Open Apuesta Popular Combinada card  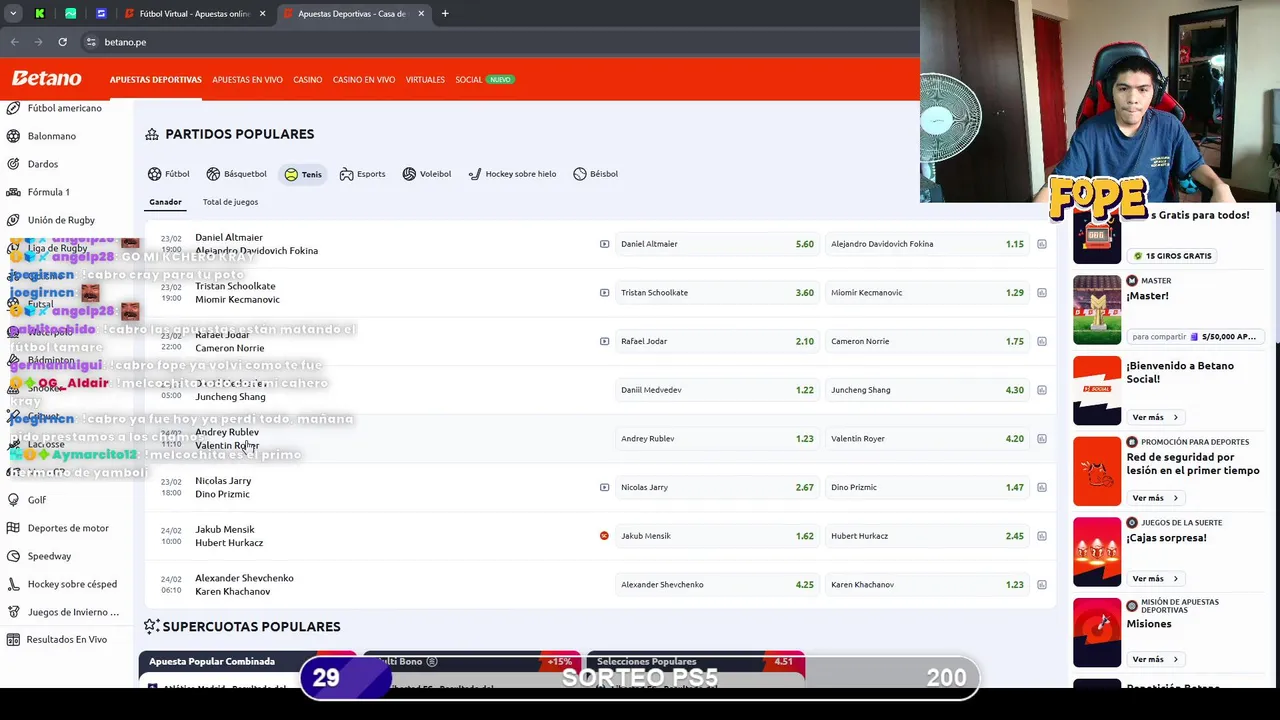coord(247,668)
